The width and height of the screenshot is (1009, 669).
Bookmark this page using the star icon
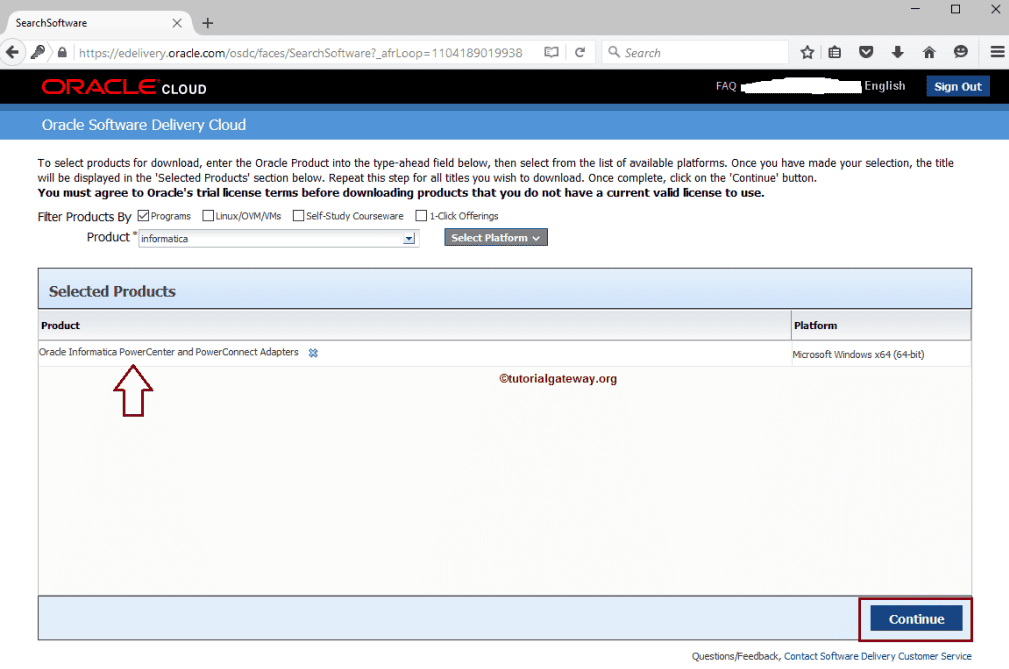click(x=807, y=51)
